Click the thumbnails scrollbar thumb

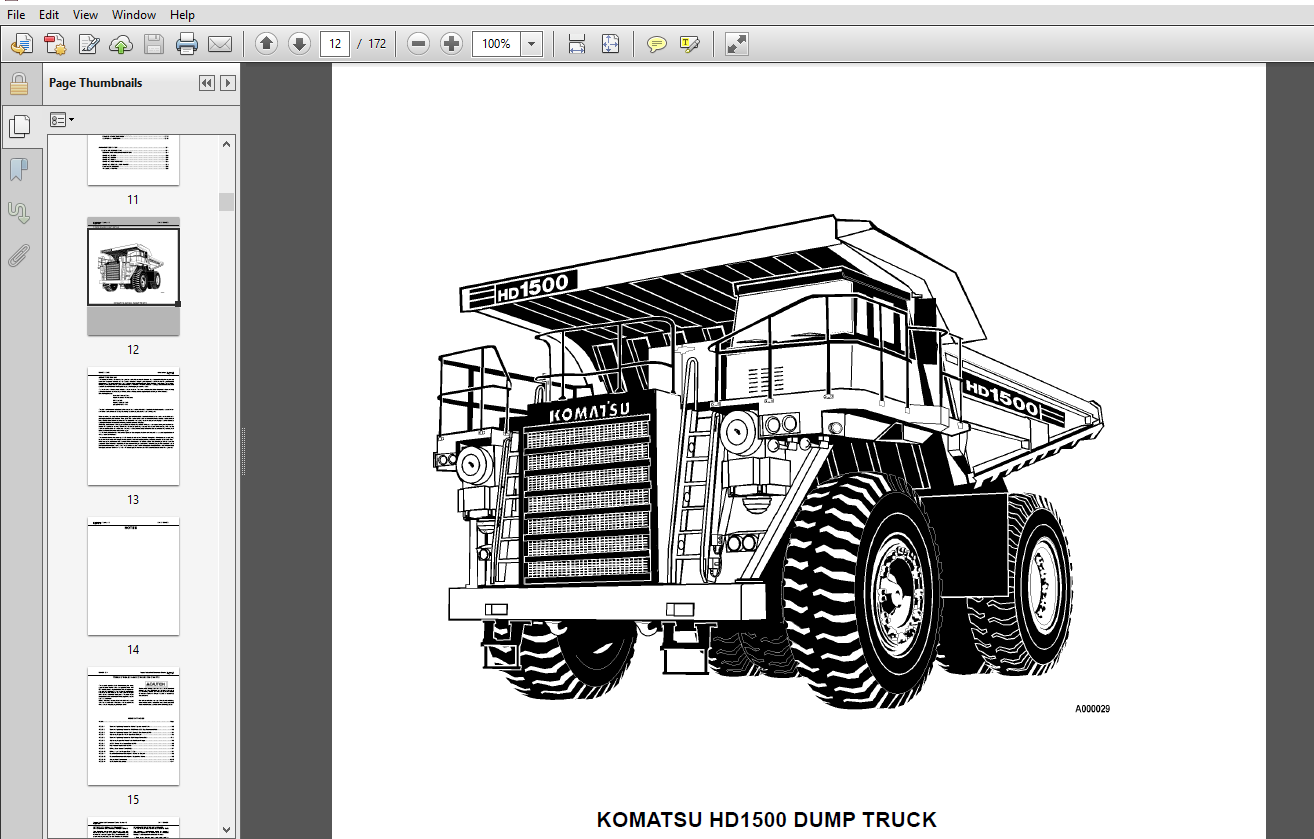(227, 202)
